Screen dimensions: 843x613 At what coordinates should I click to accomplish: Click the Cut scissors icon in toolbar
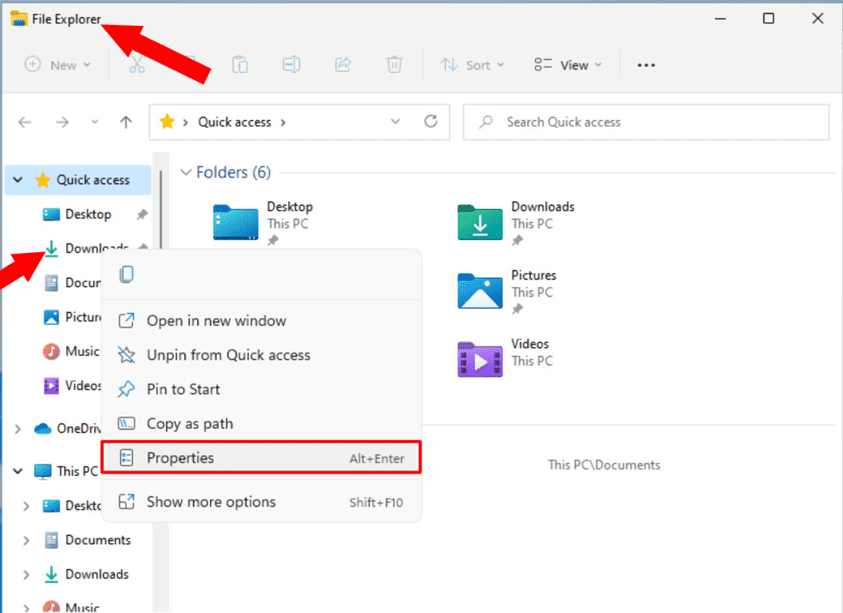pos(138,65)
